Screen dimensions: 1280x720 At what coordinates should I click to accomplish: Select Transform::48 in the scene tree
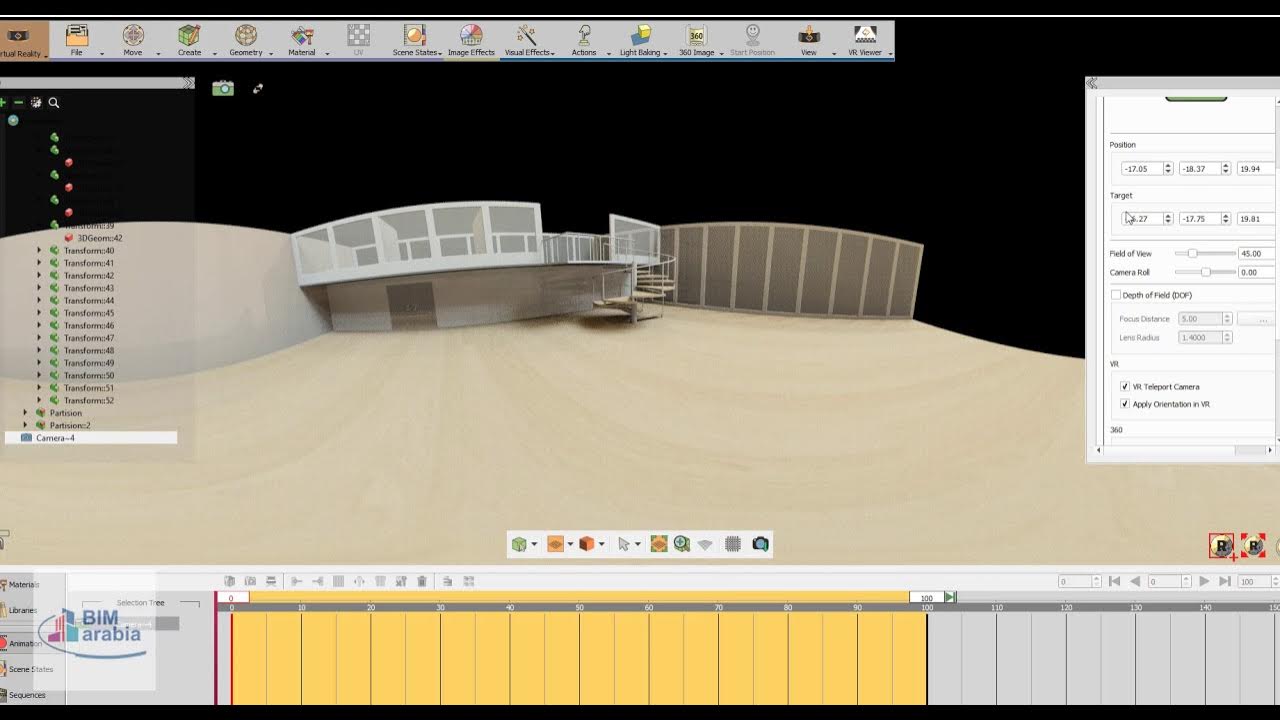tap(89, 350)
